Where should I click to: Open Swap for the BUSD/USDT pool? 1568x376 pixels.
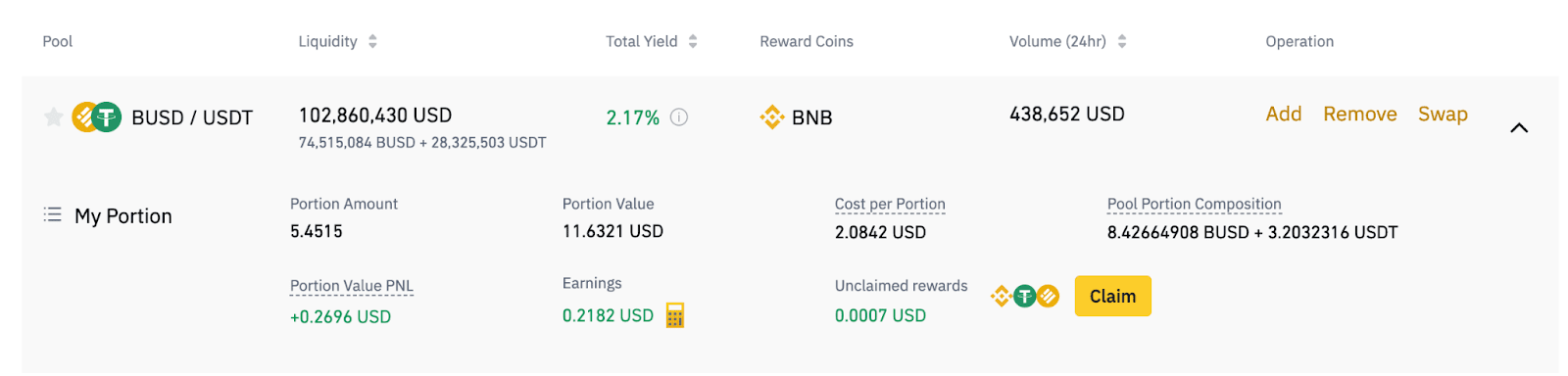click(x=1443, y=114)
